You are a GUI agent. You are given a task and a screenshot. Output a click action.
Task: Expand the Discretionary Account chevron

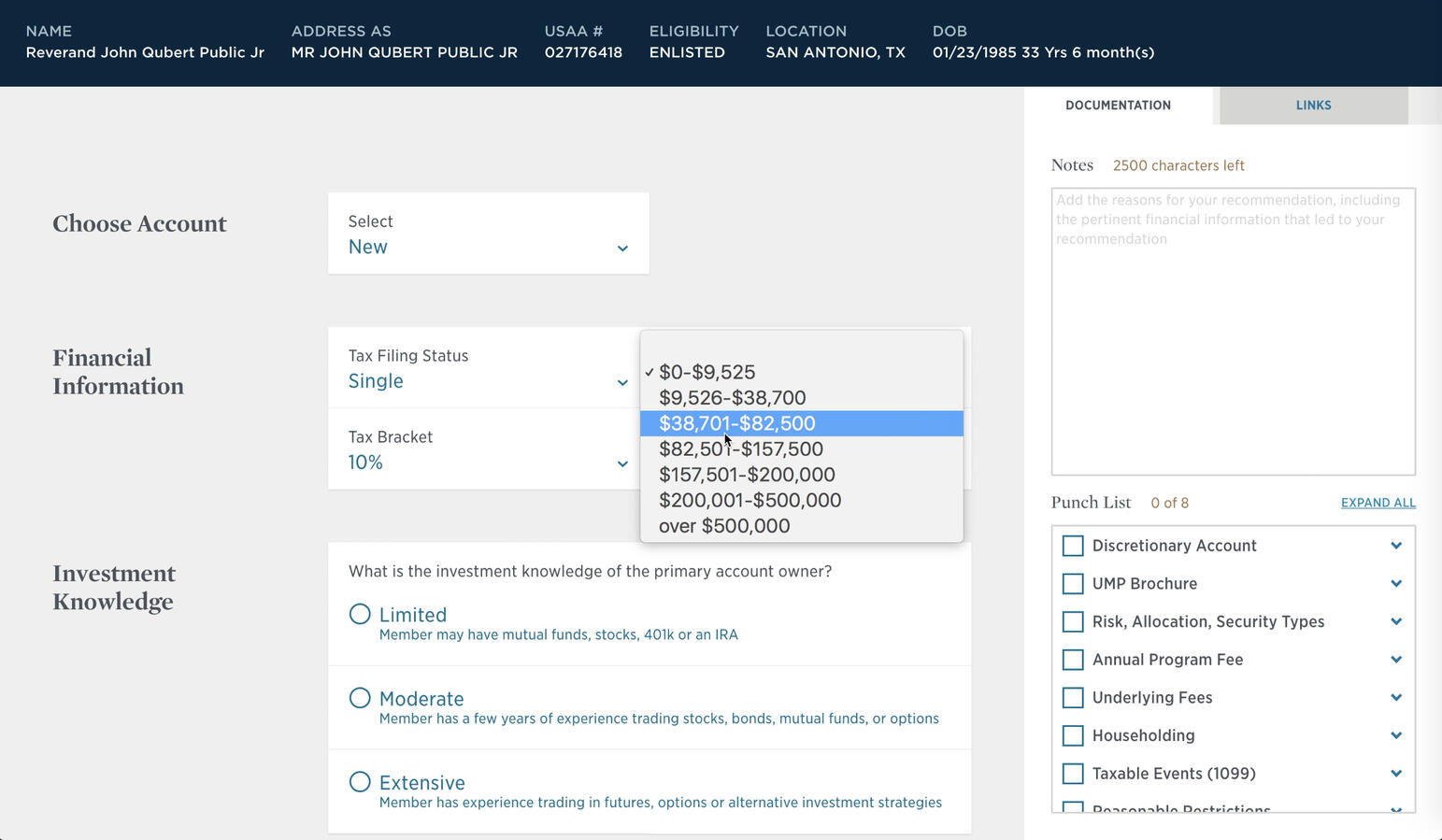coord(1395,546)
